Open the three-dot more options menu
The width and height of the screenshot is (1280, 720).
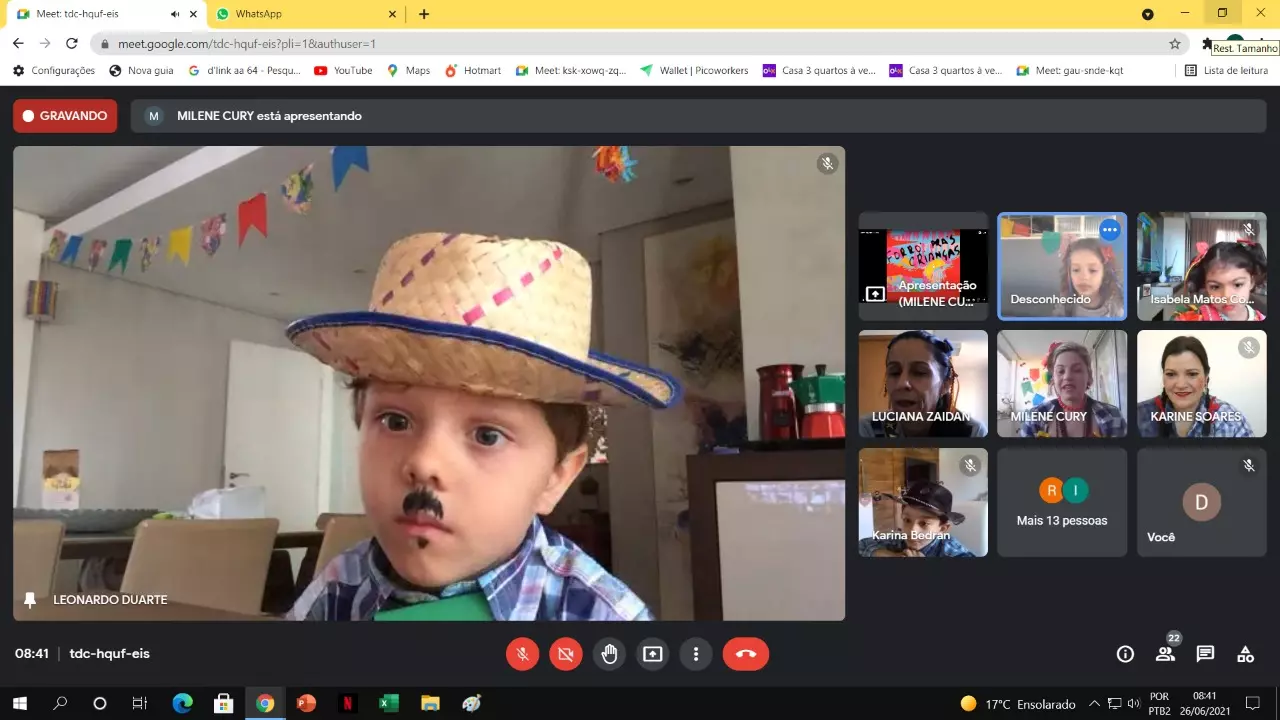[696, 654]
